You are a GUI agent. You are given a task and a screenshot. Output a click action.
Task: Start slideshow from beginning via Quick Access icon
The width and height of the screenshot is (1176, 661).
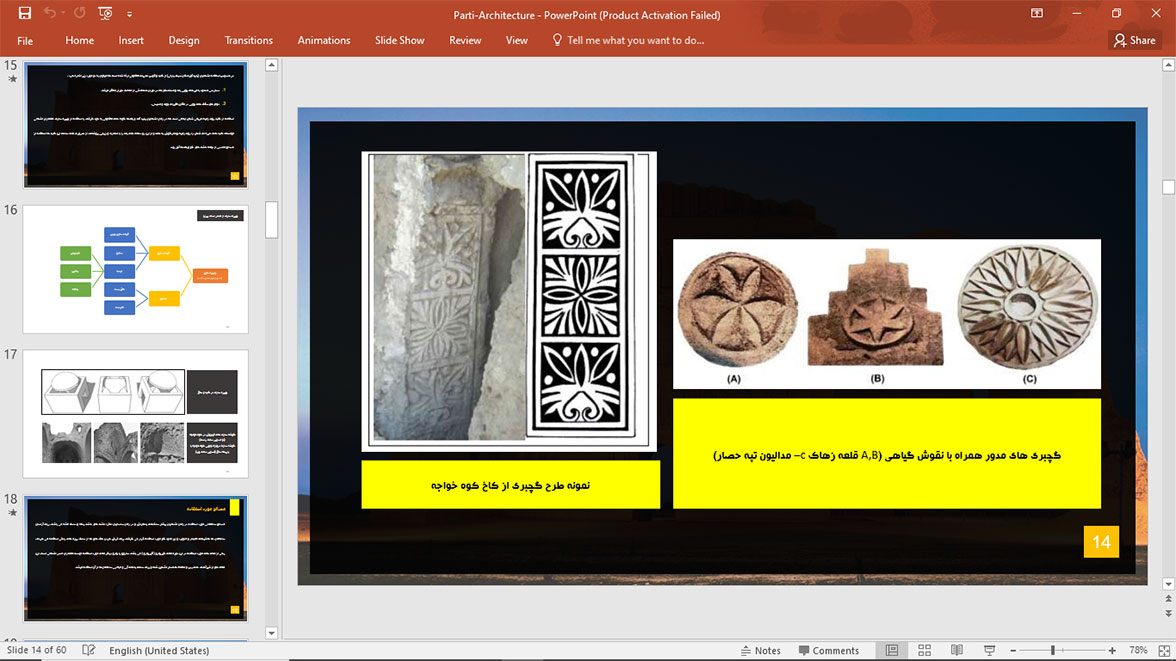point(105,14)
